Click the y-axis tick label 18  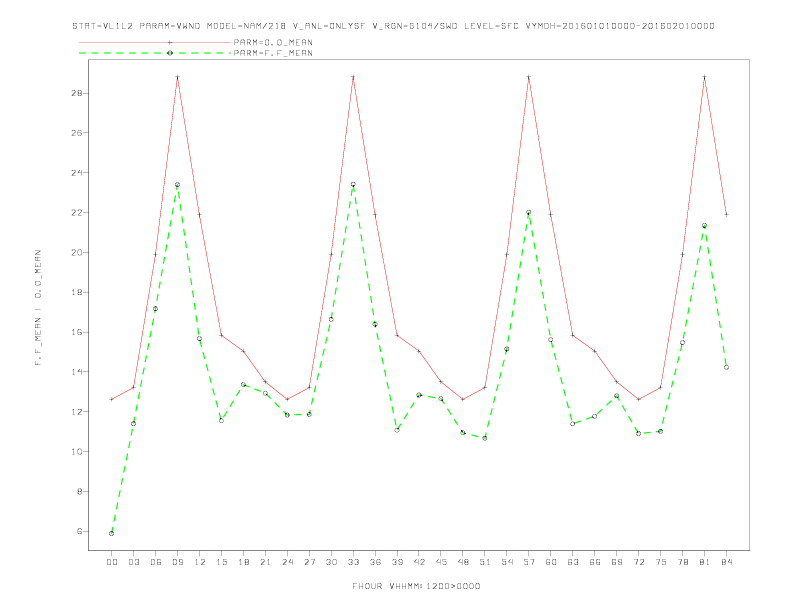click(x=78, y=292)
